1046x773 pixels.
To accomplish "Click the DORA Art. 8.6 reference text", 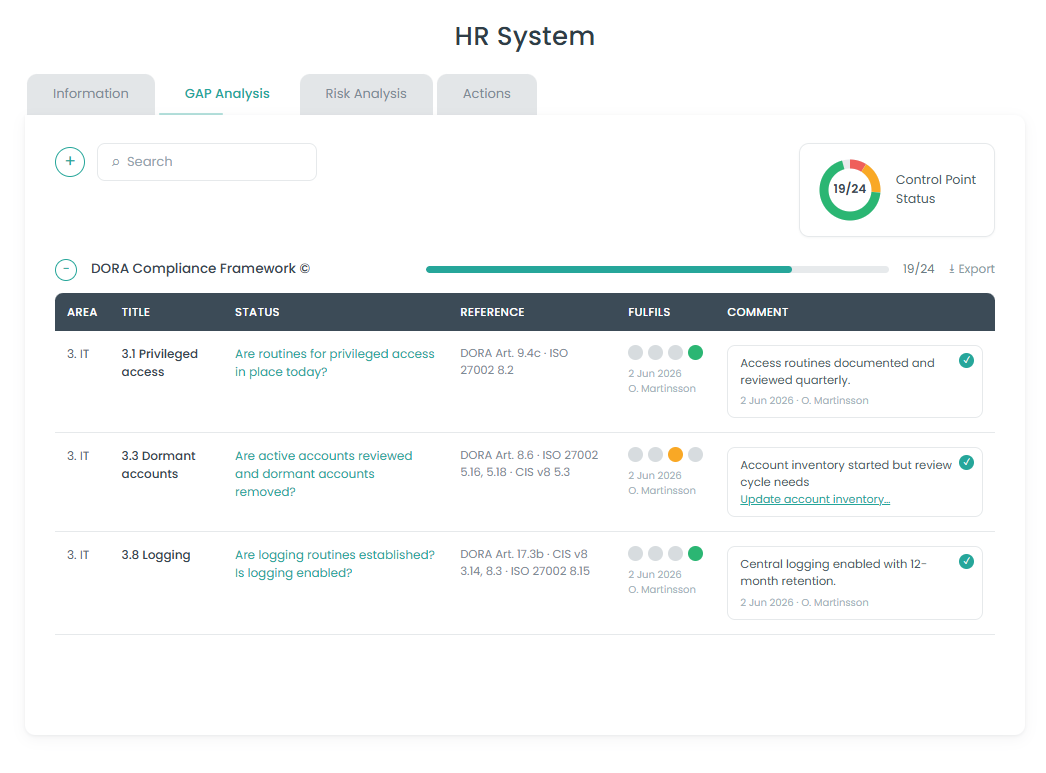I will coord(529,464).
